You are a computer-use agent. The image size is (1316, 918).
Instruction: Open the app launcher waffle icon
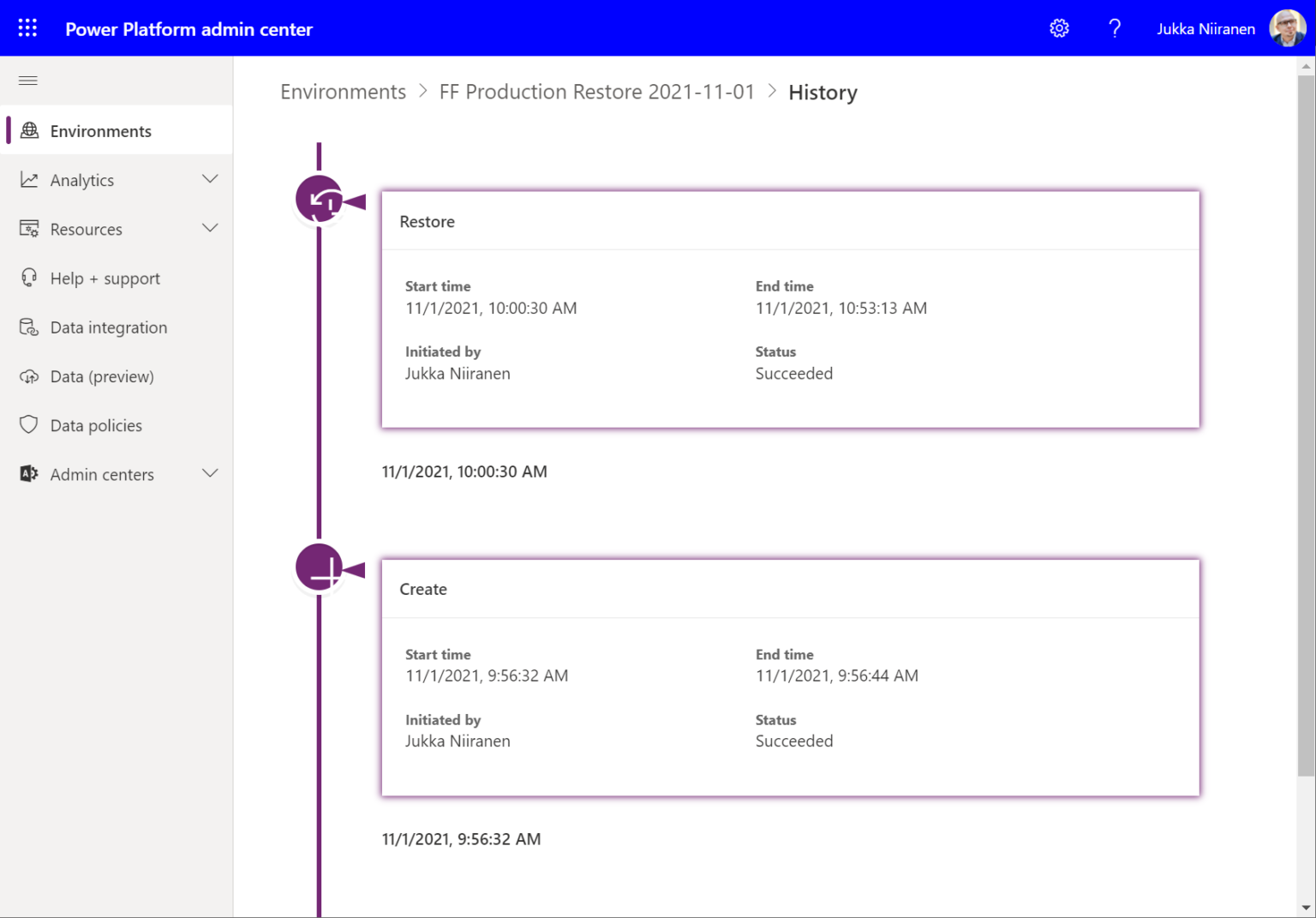coord(27,28)
